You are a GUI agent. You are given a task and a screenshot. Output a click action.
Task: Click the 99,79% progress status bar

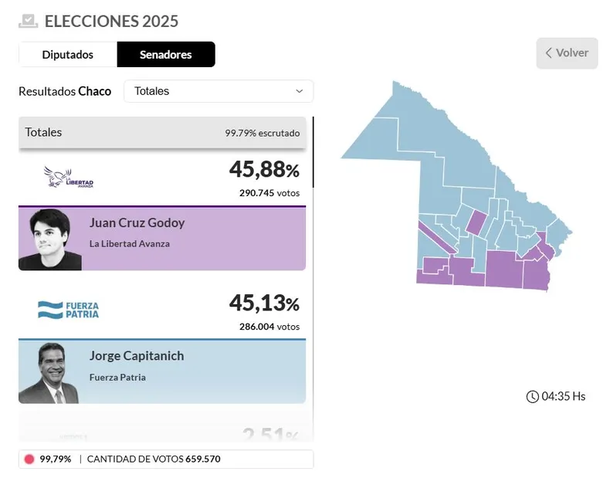click(x=165, y=459)
